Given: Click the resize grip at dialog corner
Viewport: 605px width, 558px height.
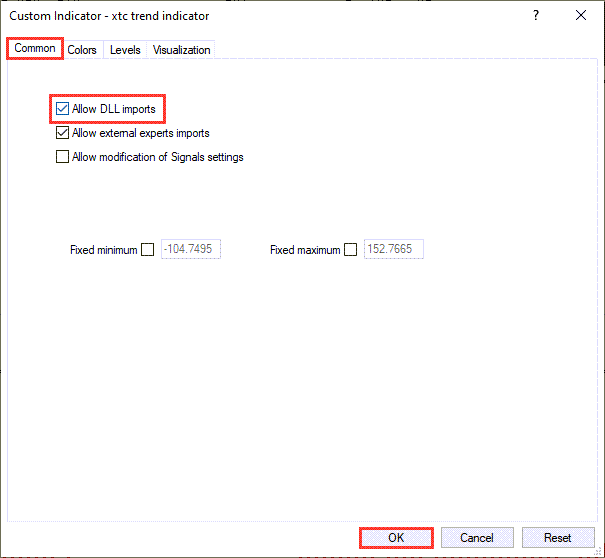Looking at the screenshot, I should pos(599,552).
